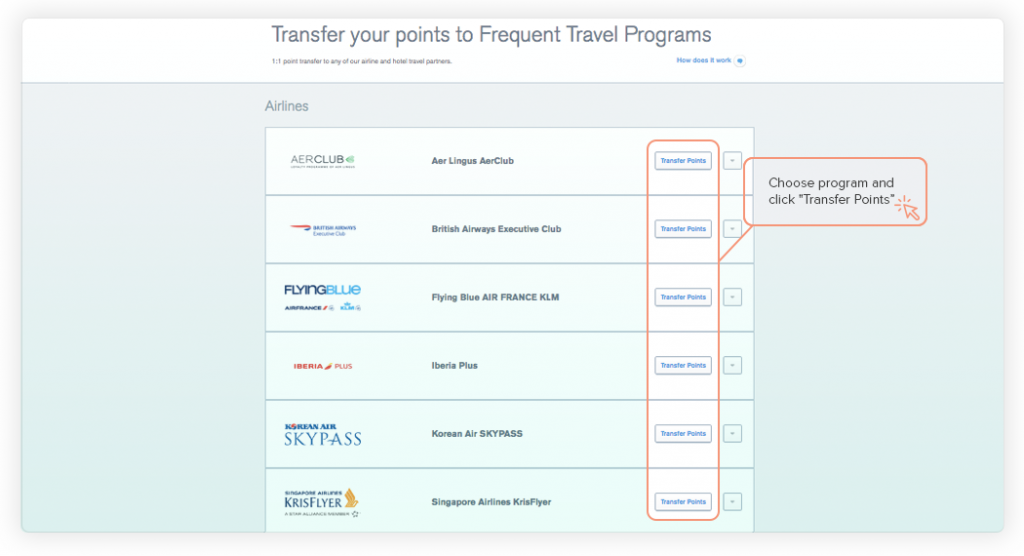Click the chat bubble icon beside How does it work

pyautogui.click(x=740, y=61)
